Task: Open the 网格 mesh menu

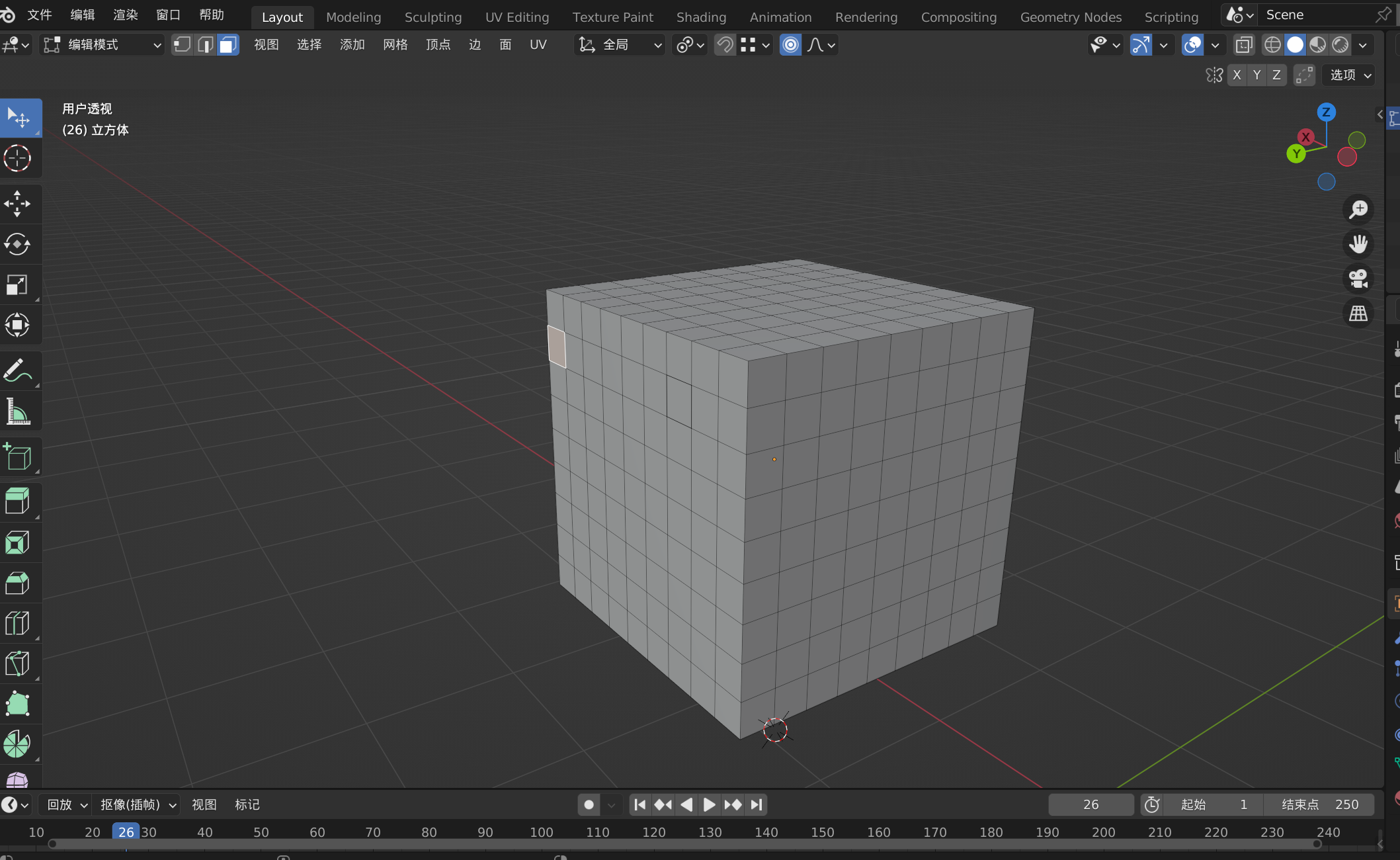Action: [x=395, y=45]
